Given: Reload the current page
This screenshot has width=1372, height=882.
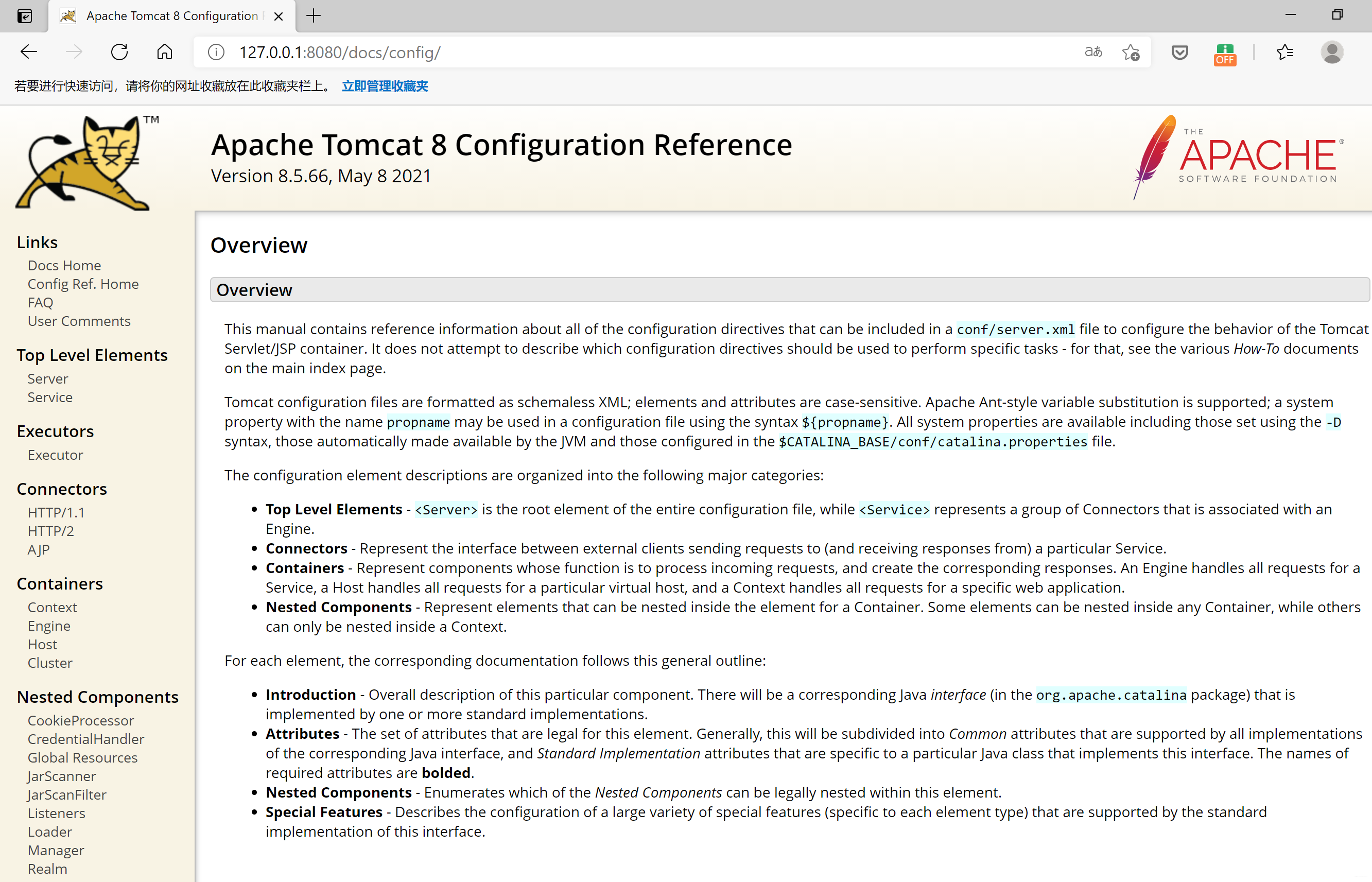Looking at the screenshot, I should [x=119, y=52].
